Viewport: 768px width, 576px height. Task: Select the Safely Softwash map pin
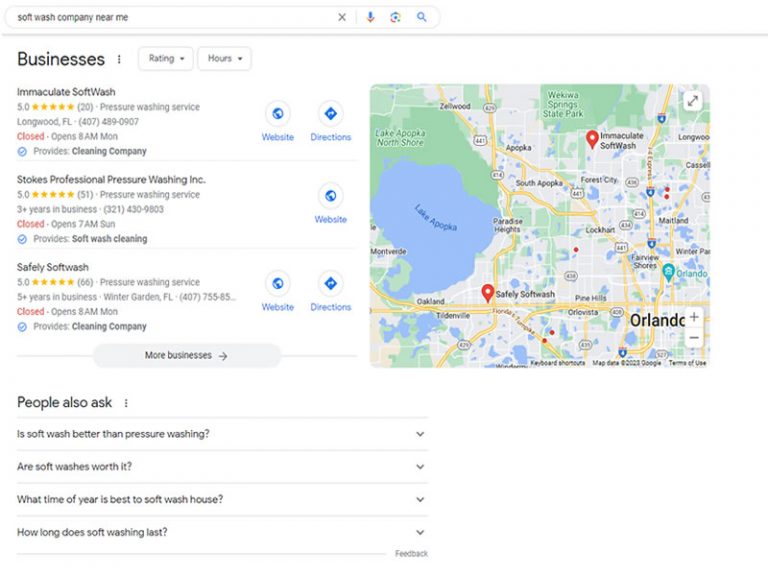pos(487,292)
